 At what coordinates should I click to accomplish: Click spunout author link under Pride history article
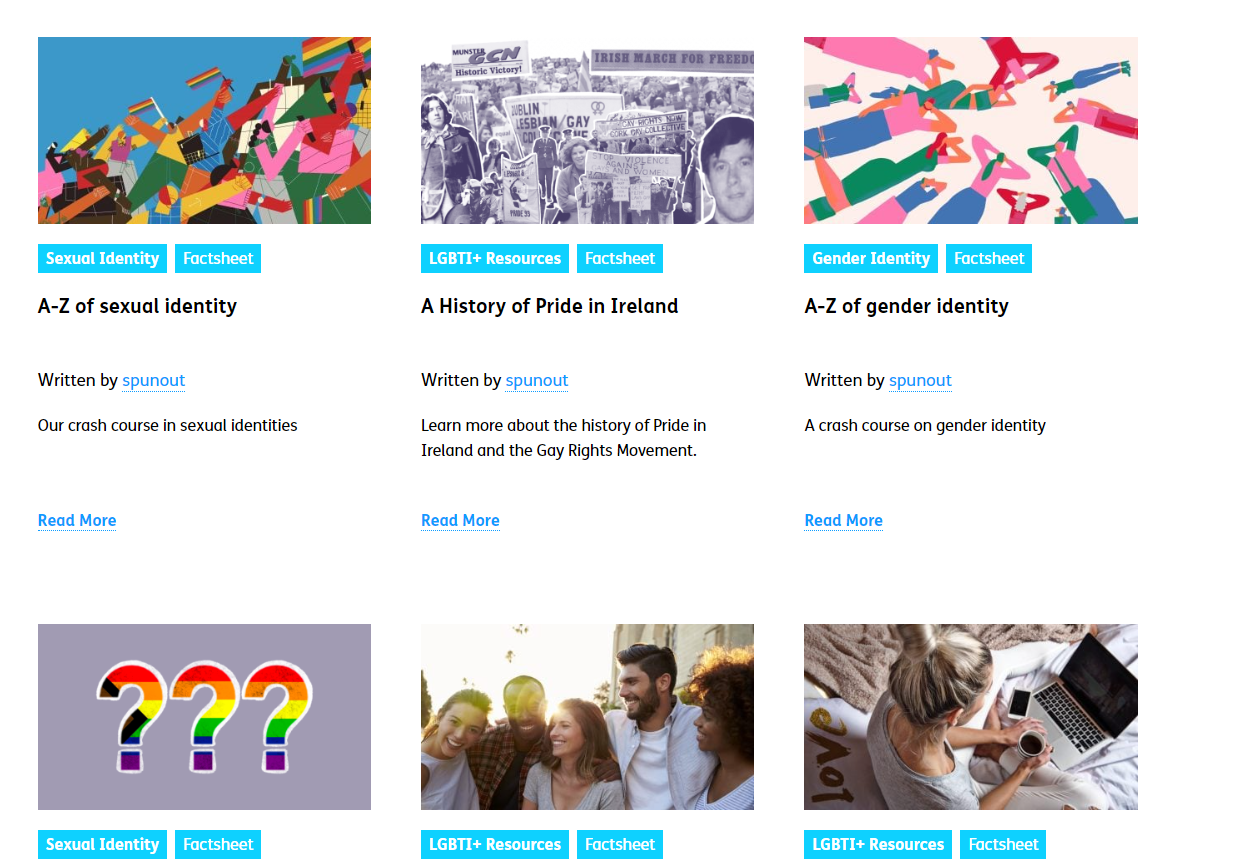pyautogui.click(x=537, y=380)
